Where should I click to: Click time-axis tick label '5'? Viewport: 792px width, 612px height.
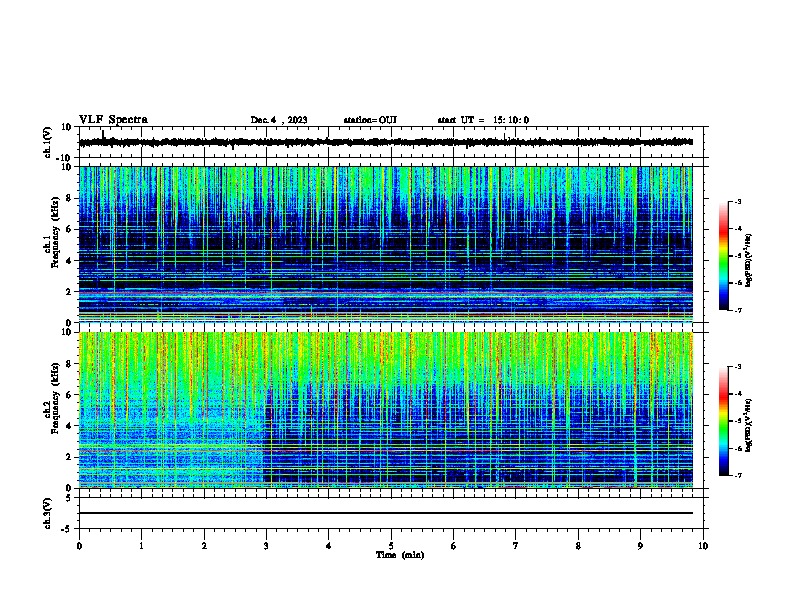(x=391, y=546)
